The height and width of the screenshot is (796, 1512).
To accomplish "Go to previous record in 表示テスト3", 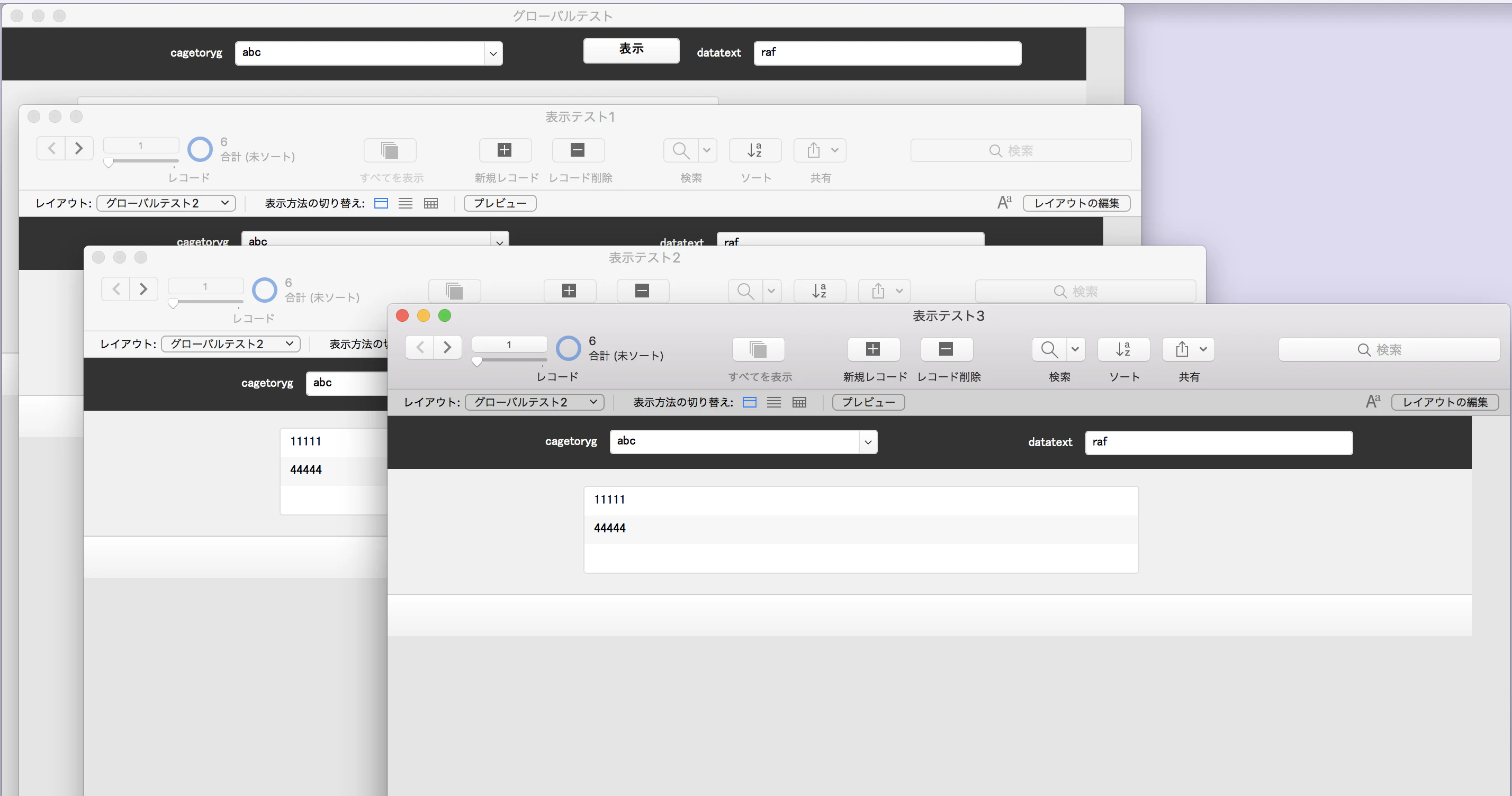I will [420, 347].
